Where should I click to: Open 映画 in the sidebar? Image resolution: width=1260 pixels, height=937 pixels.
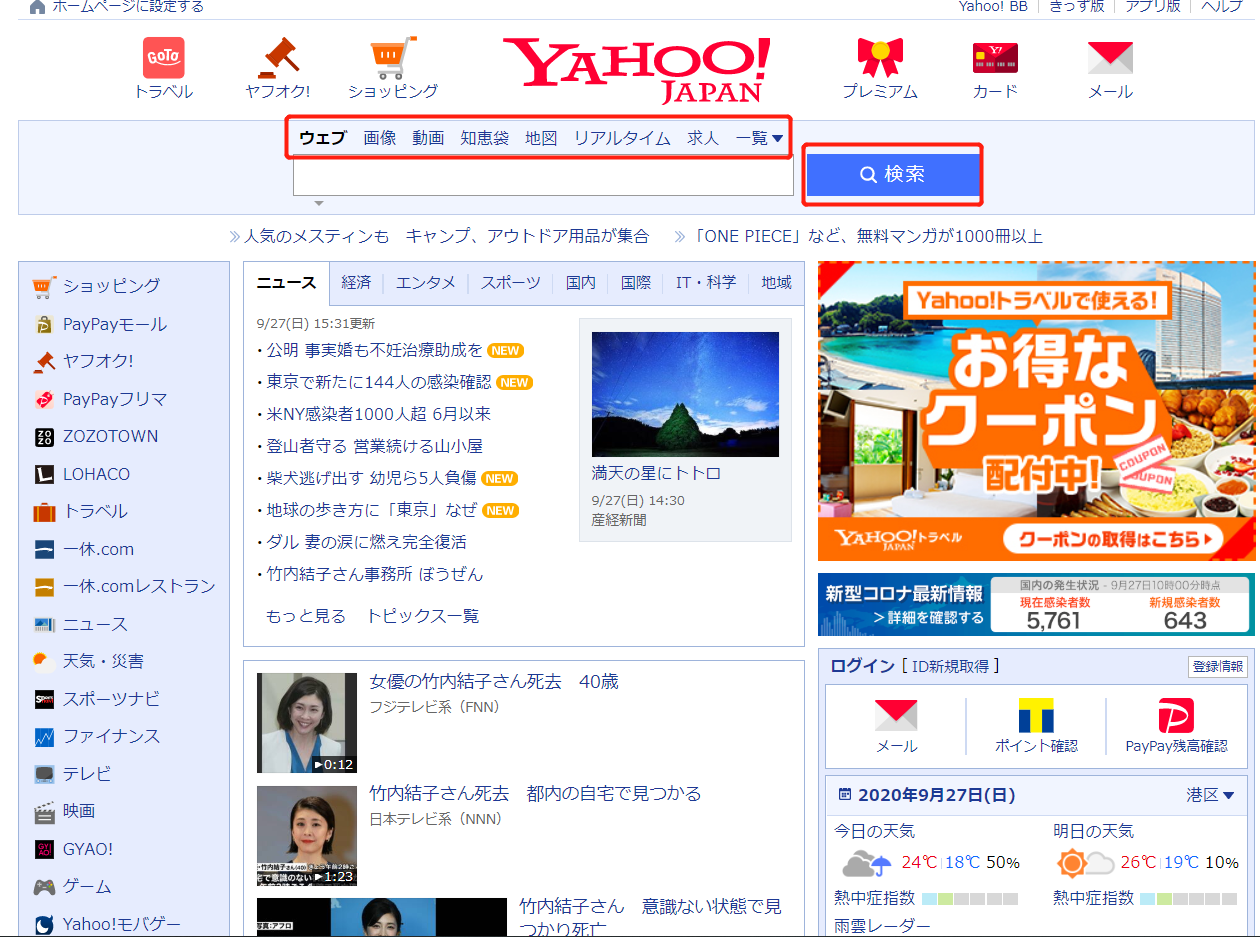point(79,811)
